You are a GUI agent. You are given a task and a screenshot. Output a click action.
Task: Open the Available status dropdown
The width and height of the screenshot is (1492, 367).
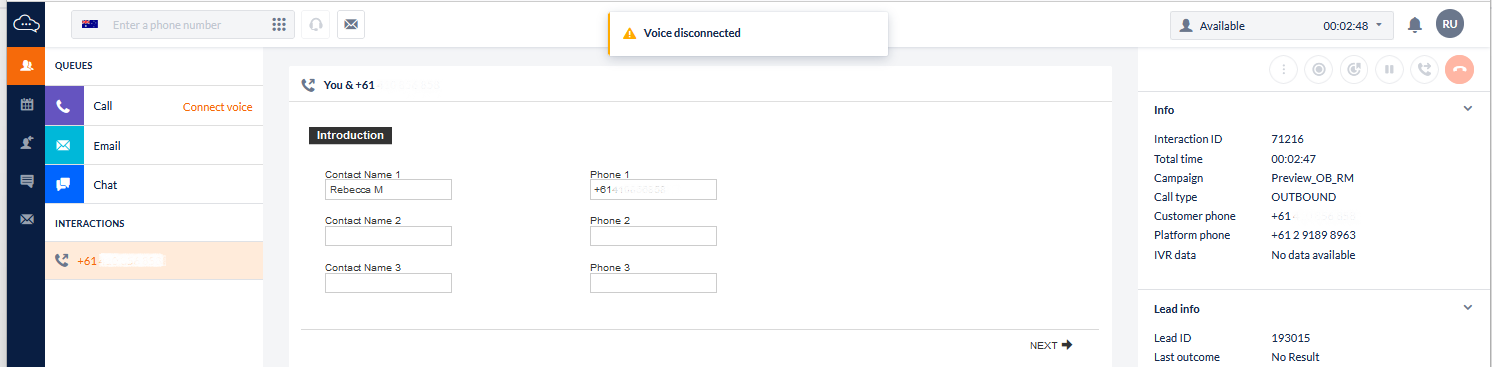tap(1281, 26)
